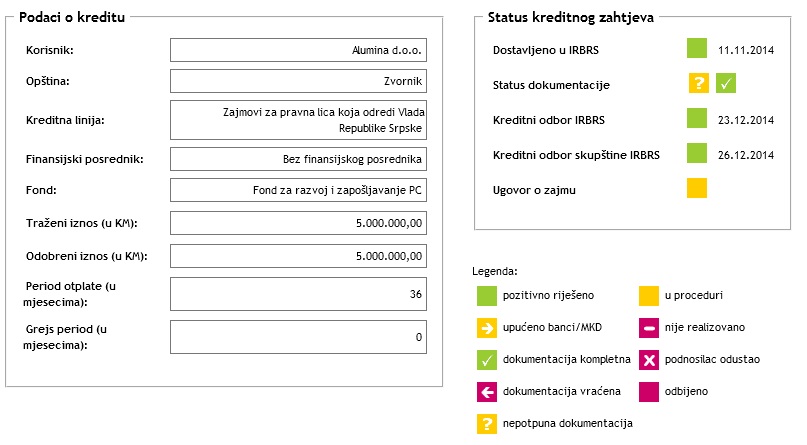This screenshot has height=445, width=807.
Task: Click the Korisnik field showing Alumina d.o.o.
Action: coord(298,49)
